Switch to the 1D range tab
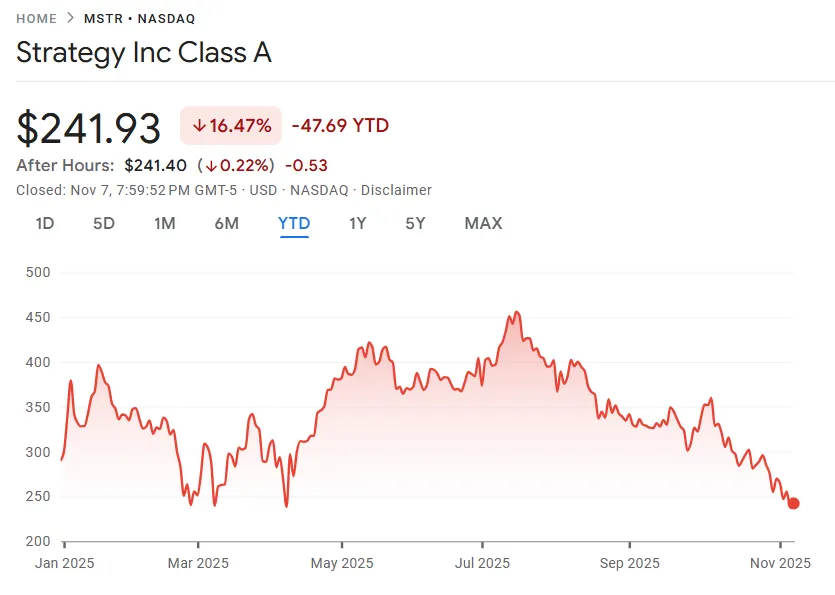 coord(44,223)
